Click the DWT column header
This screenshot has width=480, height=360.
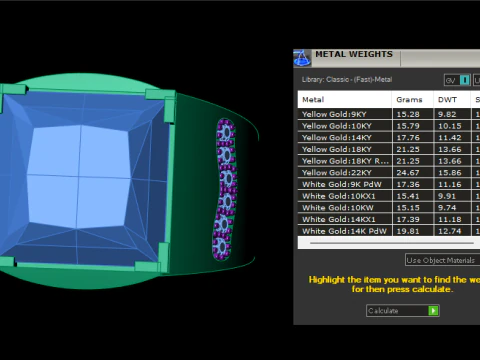coord(452,99)
